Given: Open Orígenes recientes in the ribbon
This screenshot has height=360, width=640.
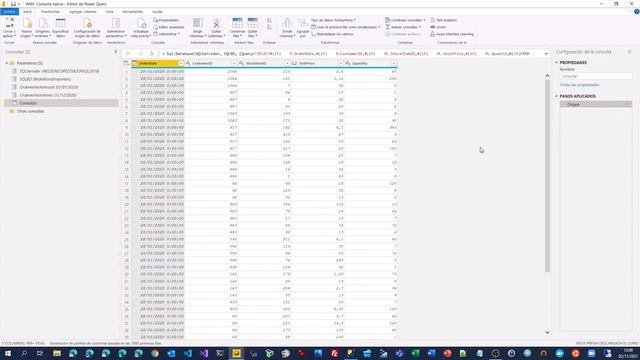Looking at the screenshot, I should point(42,28).
